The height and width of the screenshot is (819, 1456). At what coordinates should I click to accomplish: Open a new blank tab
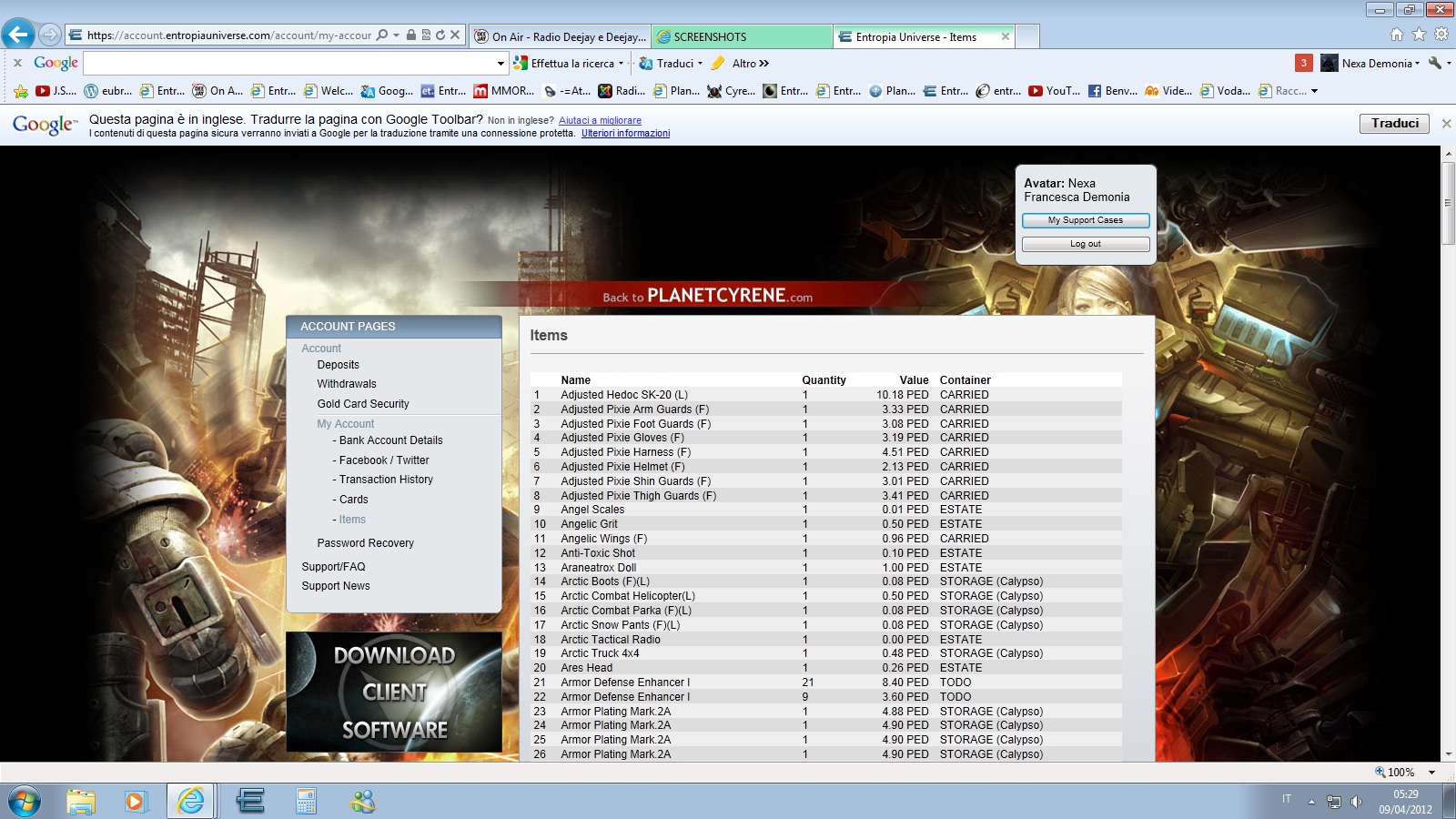click(x=1027, y=36)
